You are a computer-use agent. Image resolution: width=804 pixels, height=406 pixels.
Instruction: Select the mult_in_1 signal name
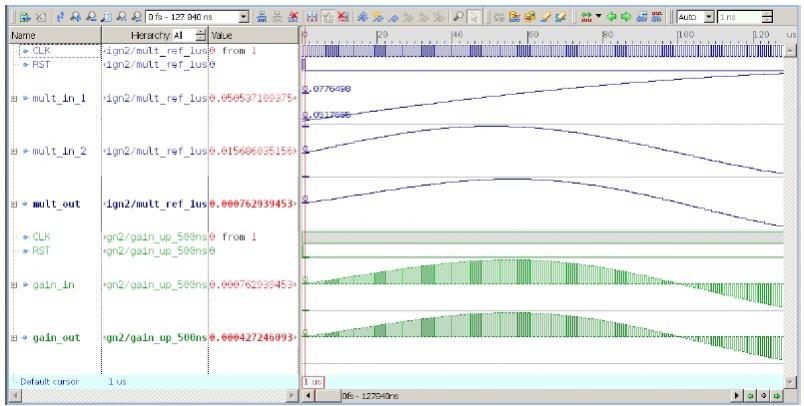click(59, 98)
